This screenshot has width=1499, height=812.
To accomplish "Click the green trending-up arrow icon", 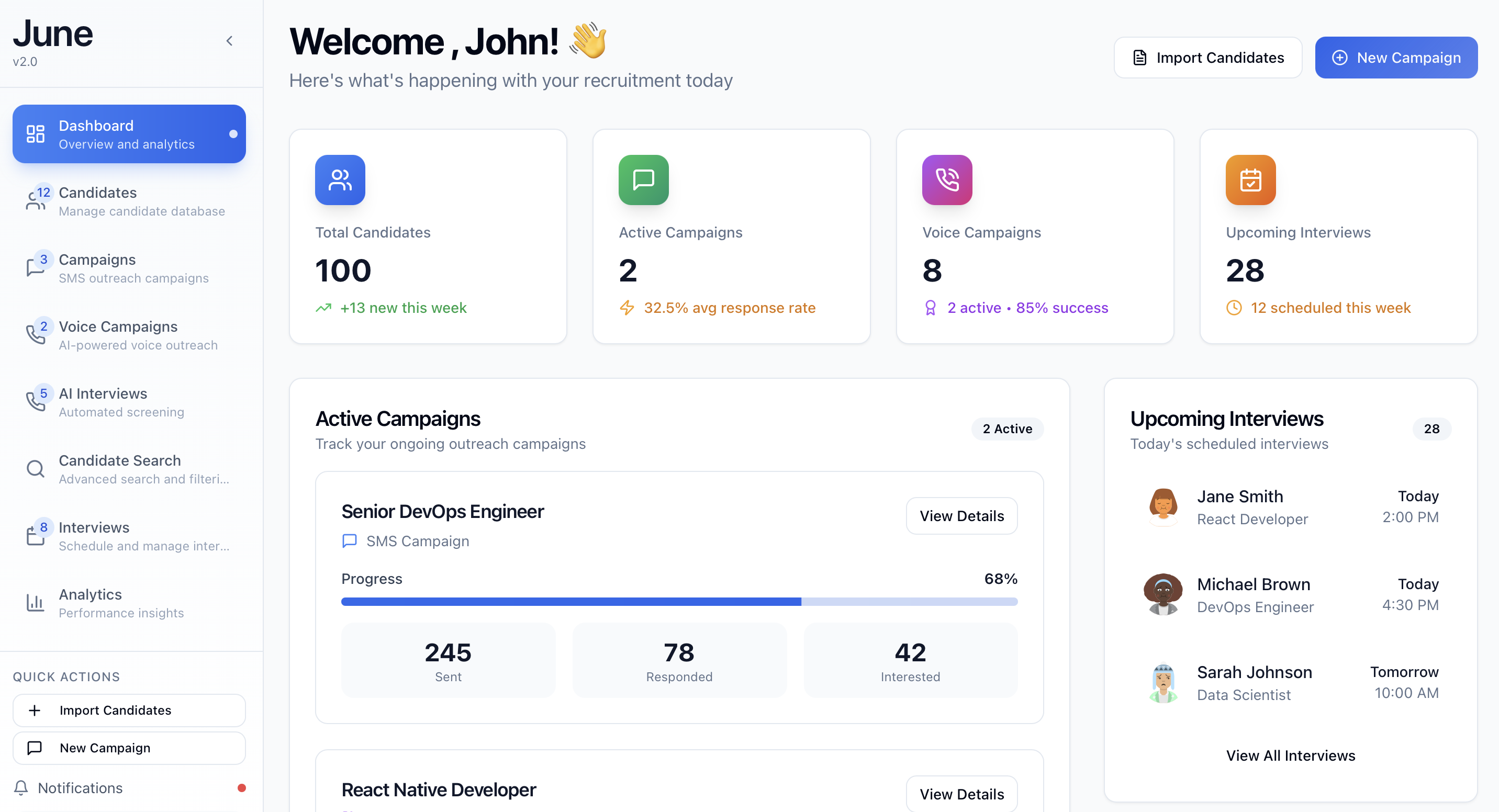I will (x=323, y=308).
